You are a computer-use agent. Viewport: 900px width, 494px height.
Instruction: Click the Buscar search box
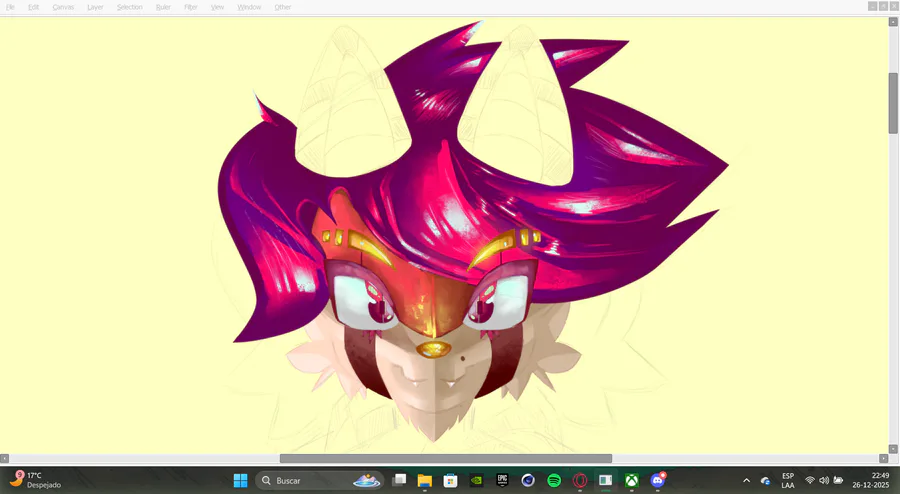[x=319, y=480]
